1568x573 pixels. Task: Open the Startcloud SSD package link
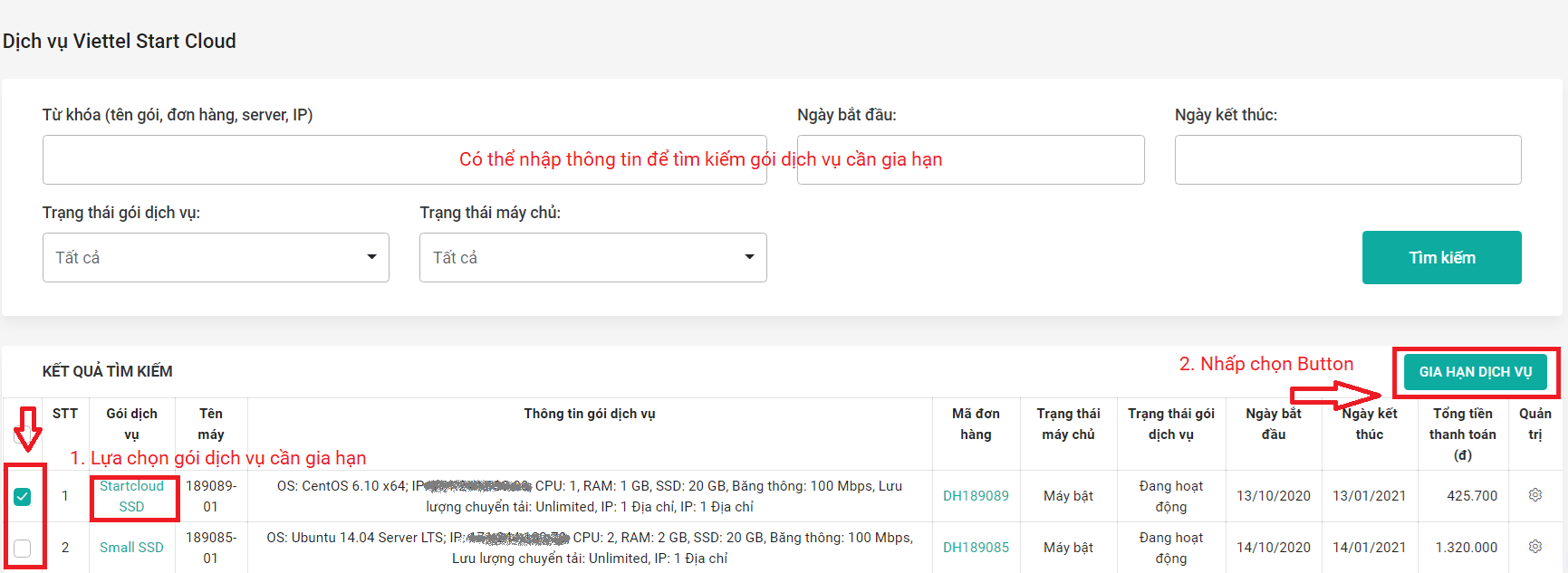point(131,496)
